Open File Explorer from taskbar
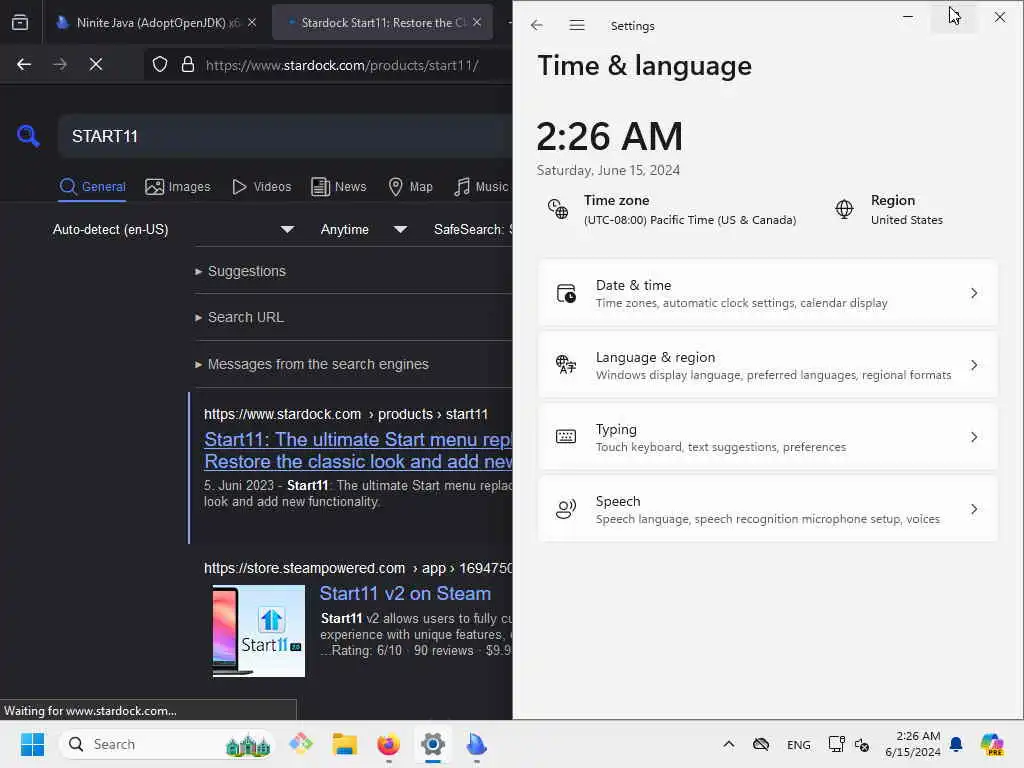Screen dimensions: 1024x768 point(344,744)
